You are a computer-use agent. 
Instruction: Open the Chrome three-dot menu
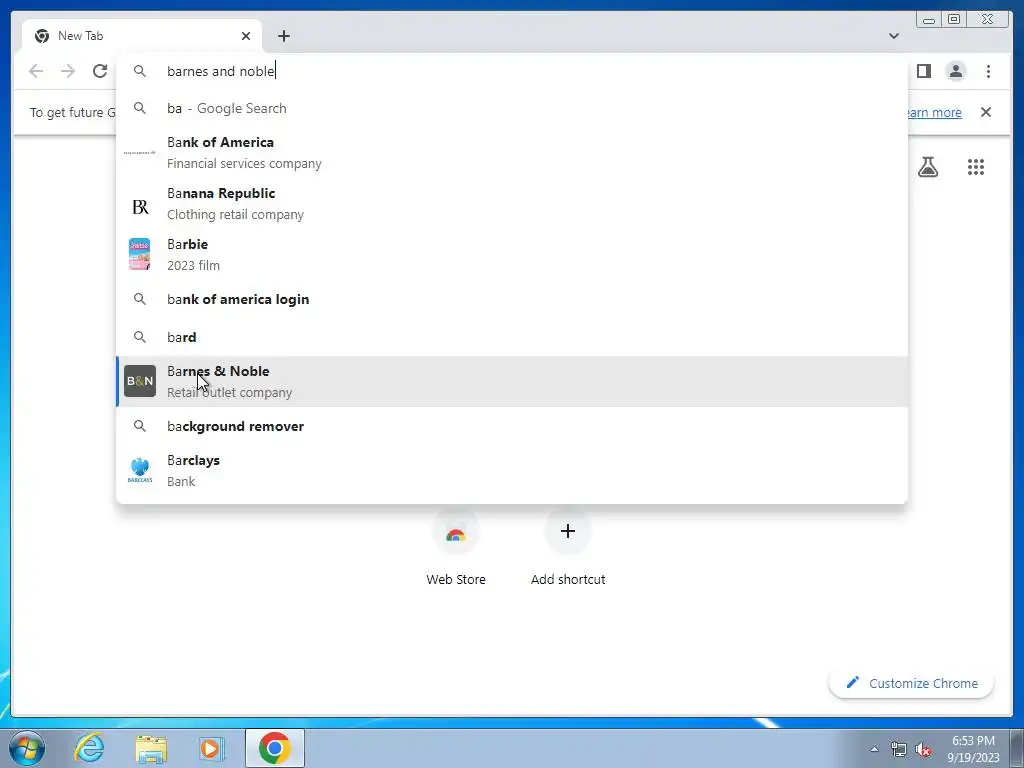[988, 71]
